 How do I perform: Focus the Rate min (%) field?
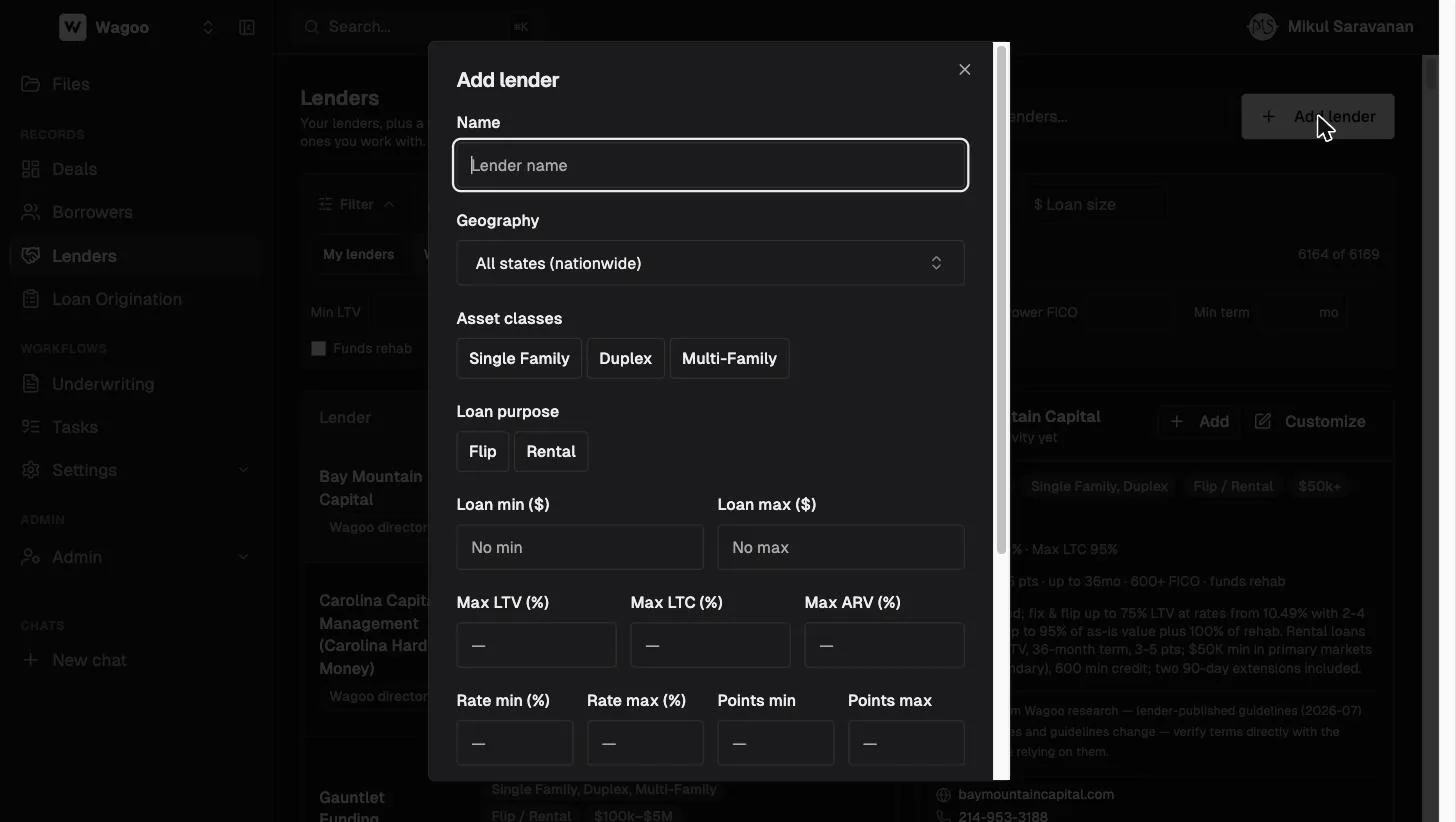pyautogui.click(x=515, y=743)
